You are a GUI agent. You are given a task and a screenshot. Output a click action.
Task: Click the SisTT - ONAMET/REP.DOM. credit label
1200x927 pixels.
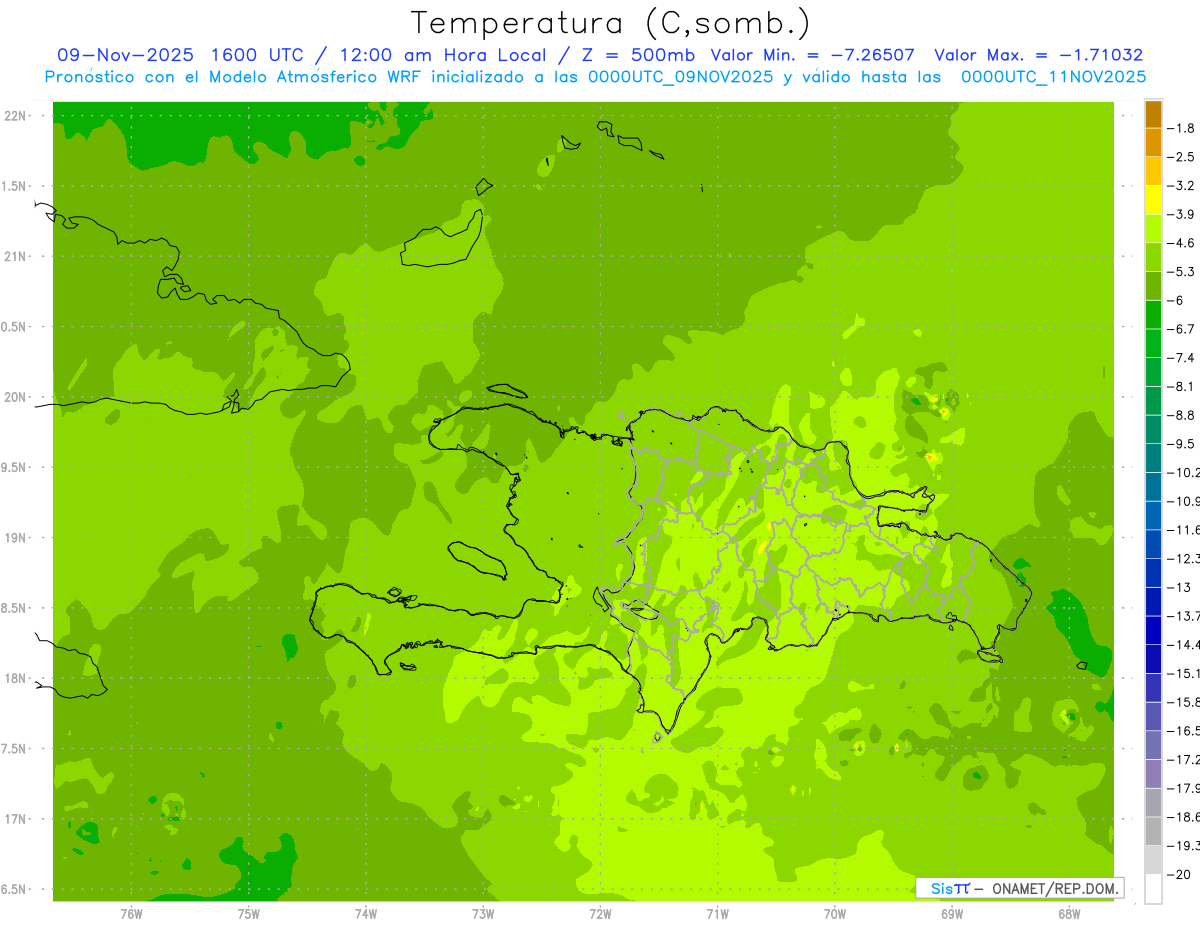1018,888
